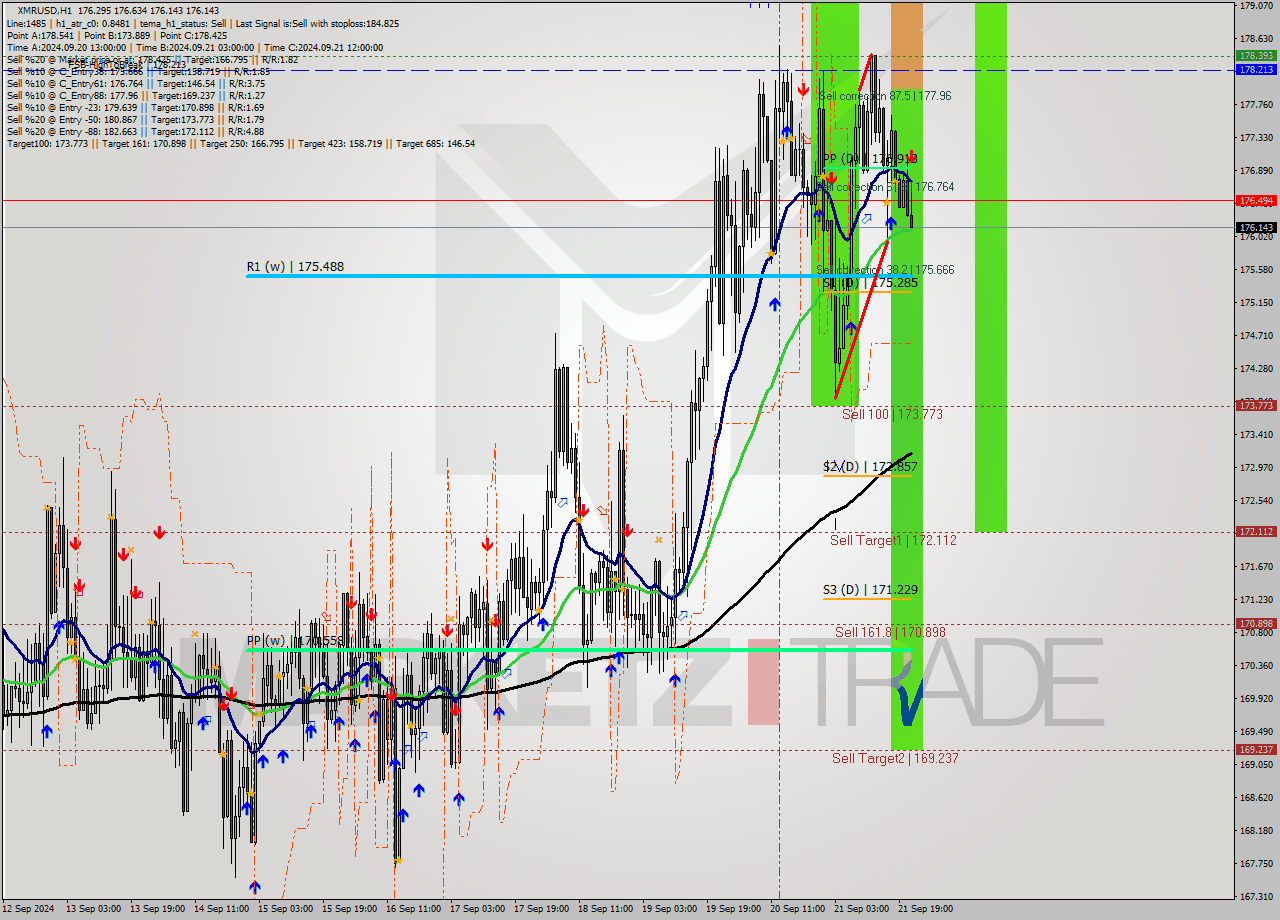Select the 'Sell %10 @ C_Entry38' row
This screenshot has height=920, width=1280.
pyautogui.click(x=138, y=72)
